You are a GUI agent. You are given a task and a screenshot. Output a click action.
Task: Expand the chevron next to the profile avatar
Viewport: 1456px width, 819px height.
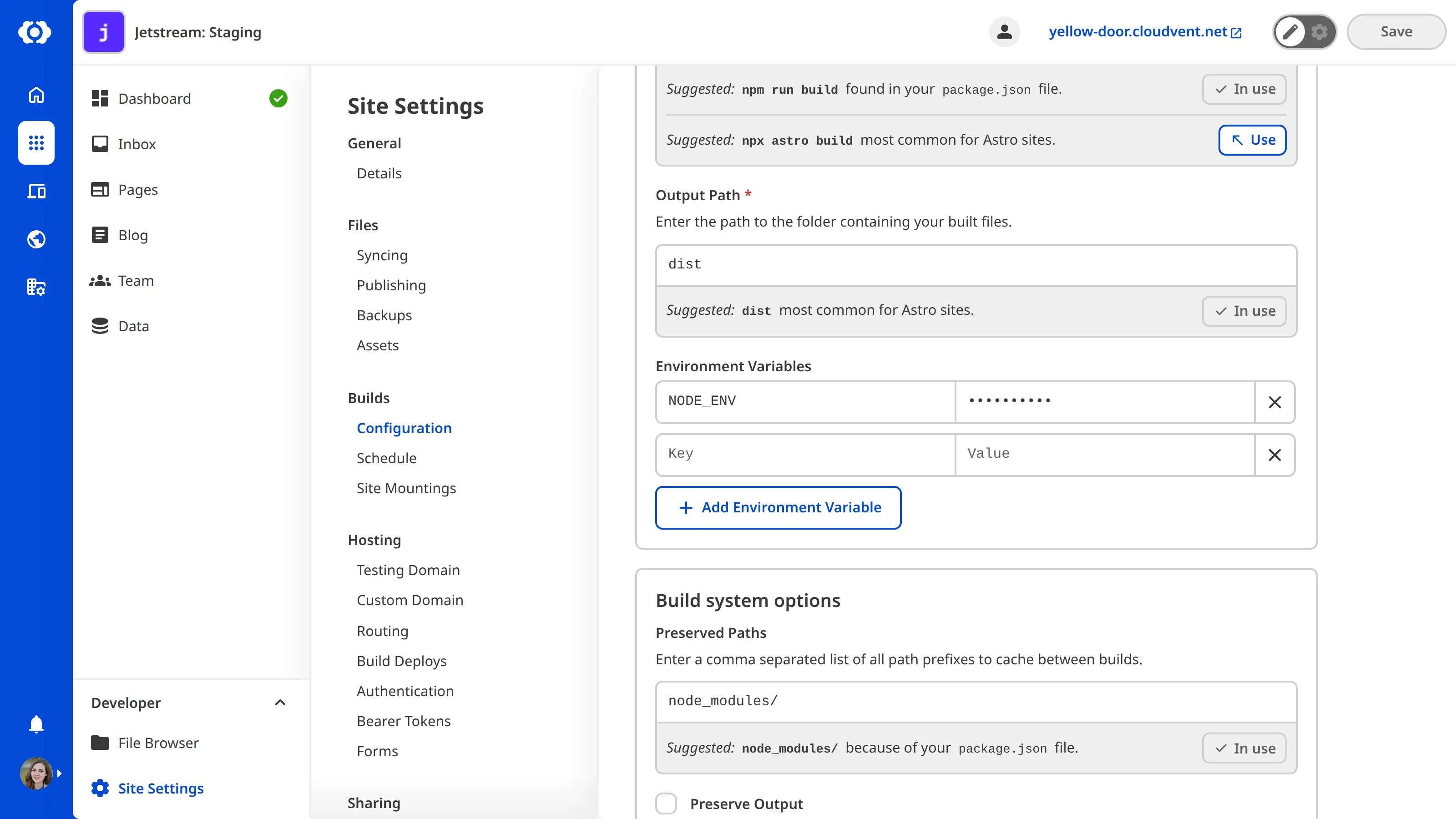click(59, 773)
